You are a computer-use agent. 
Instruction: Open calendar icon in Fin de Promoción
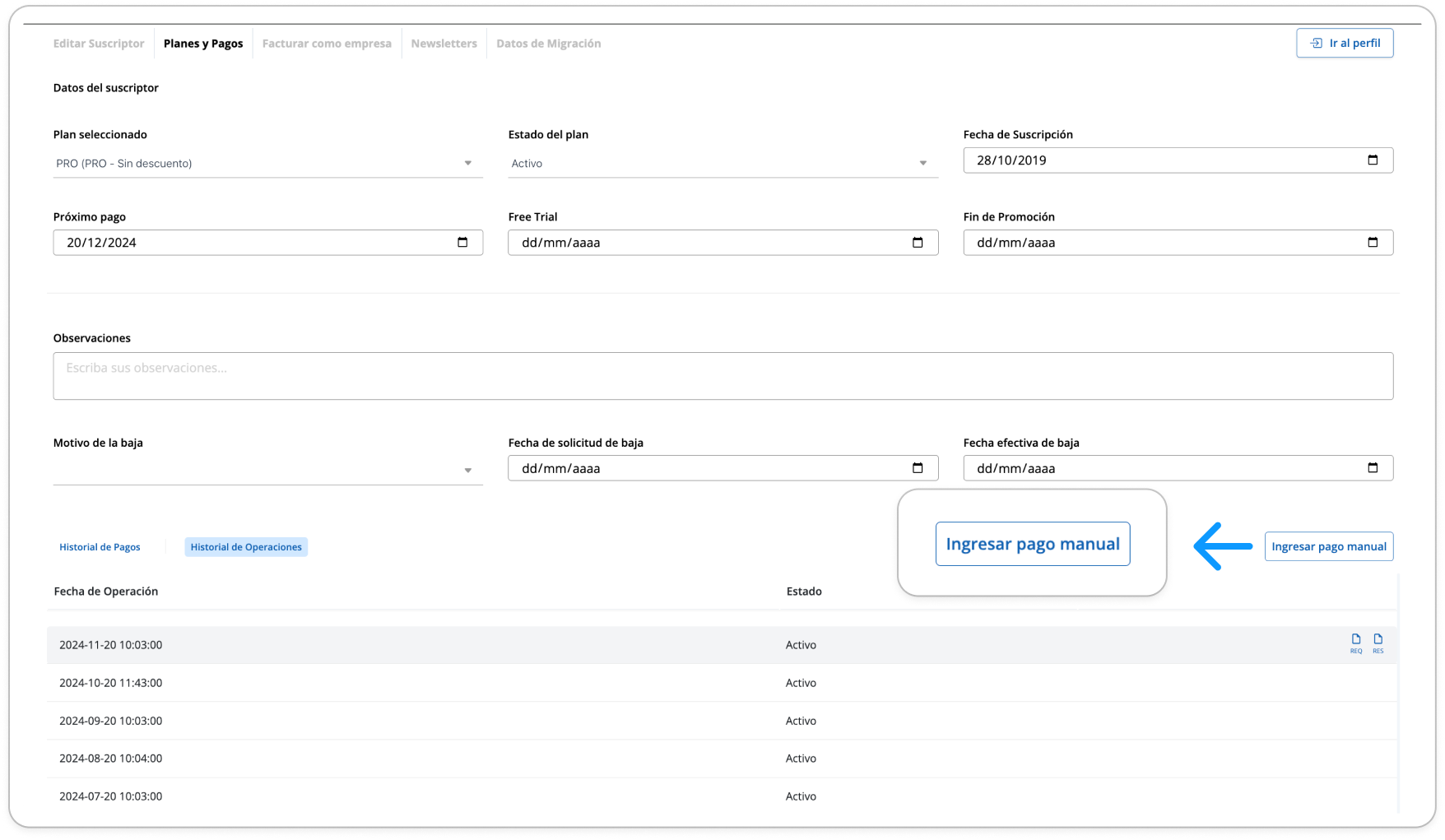(1373, 243)
